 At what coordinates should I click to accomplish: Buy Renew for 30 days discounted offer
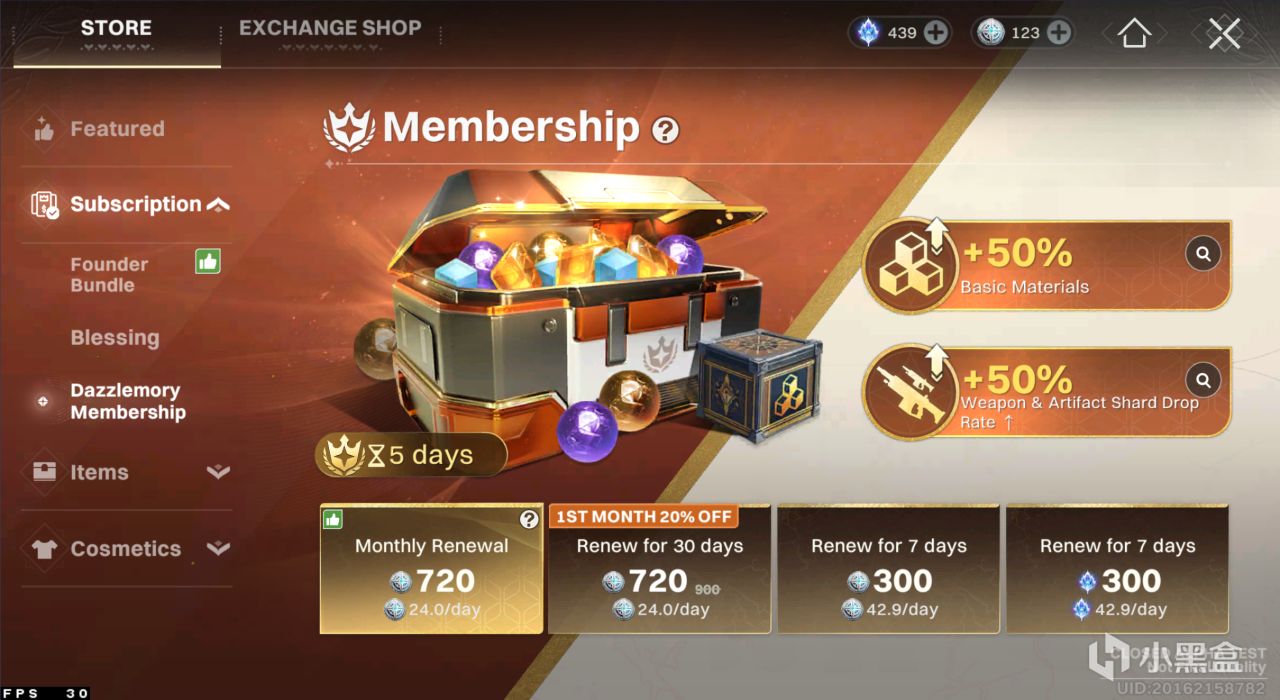click(660, 569)
